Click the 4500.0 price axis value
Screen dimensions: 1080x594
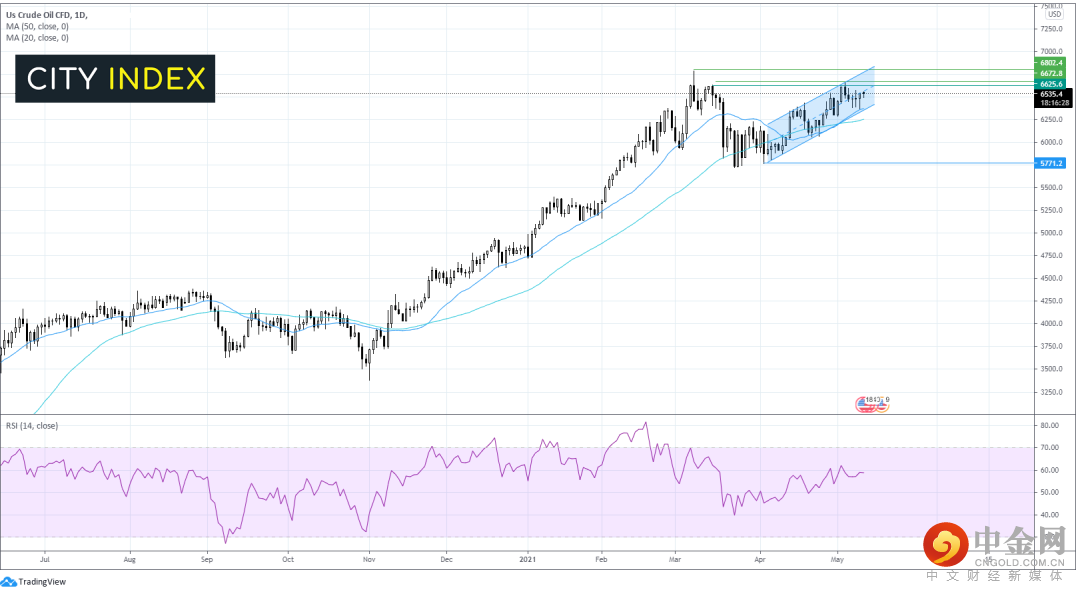pyautogui.click(x=1052, y=278)
